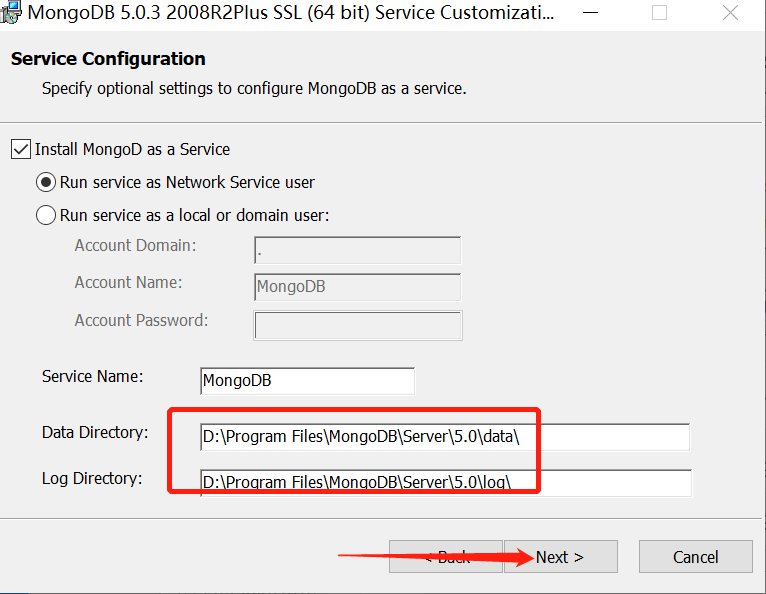Click the Account Name field
This screenshot has height=594, width=766.
tap(358, 287)
